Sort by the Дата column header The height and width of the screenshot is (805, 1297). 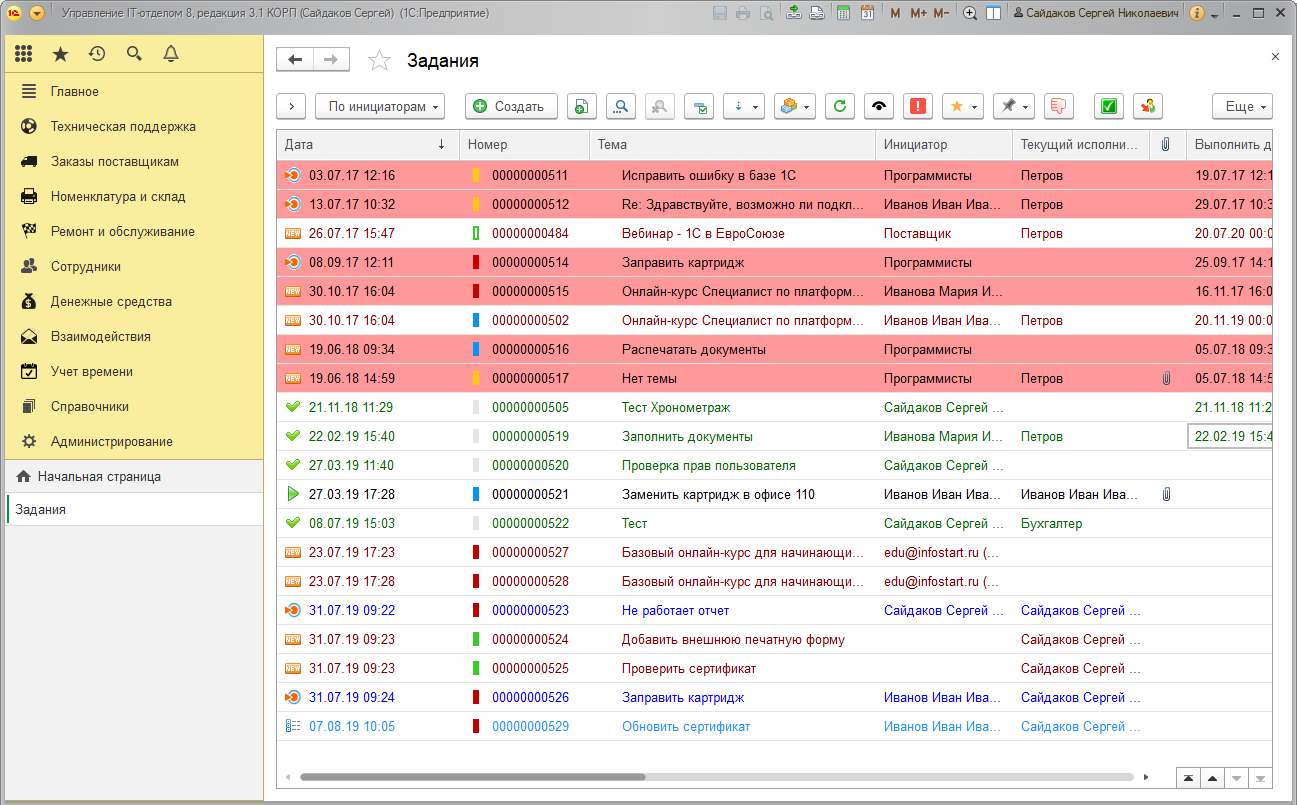point(367,145)
